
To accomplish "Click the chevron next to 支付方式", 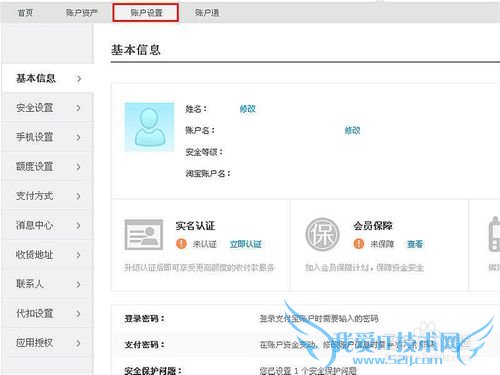I will (79, 196).
